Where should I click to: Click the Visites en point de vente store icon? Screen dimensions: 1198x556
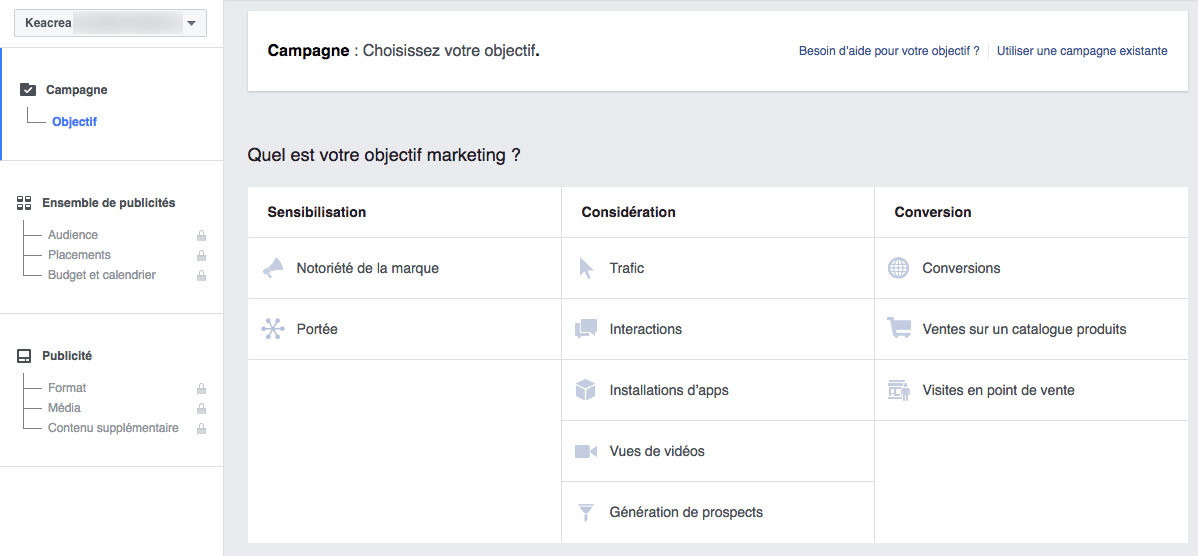pyautogui.click(x=899, y=390)
